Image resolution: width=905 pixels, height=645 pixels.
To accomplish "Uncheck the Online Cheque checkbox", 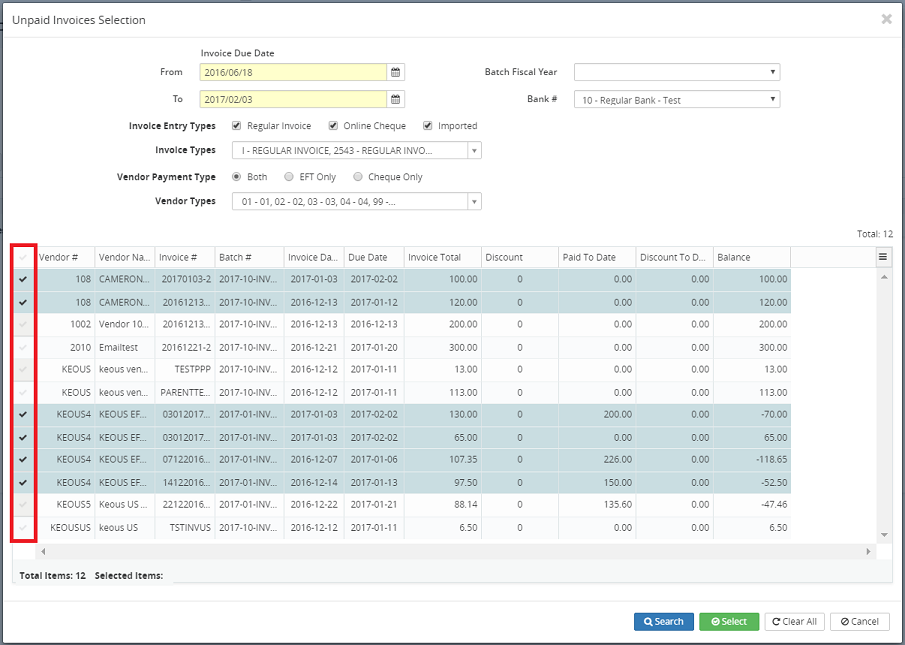I will coord(334,126).
